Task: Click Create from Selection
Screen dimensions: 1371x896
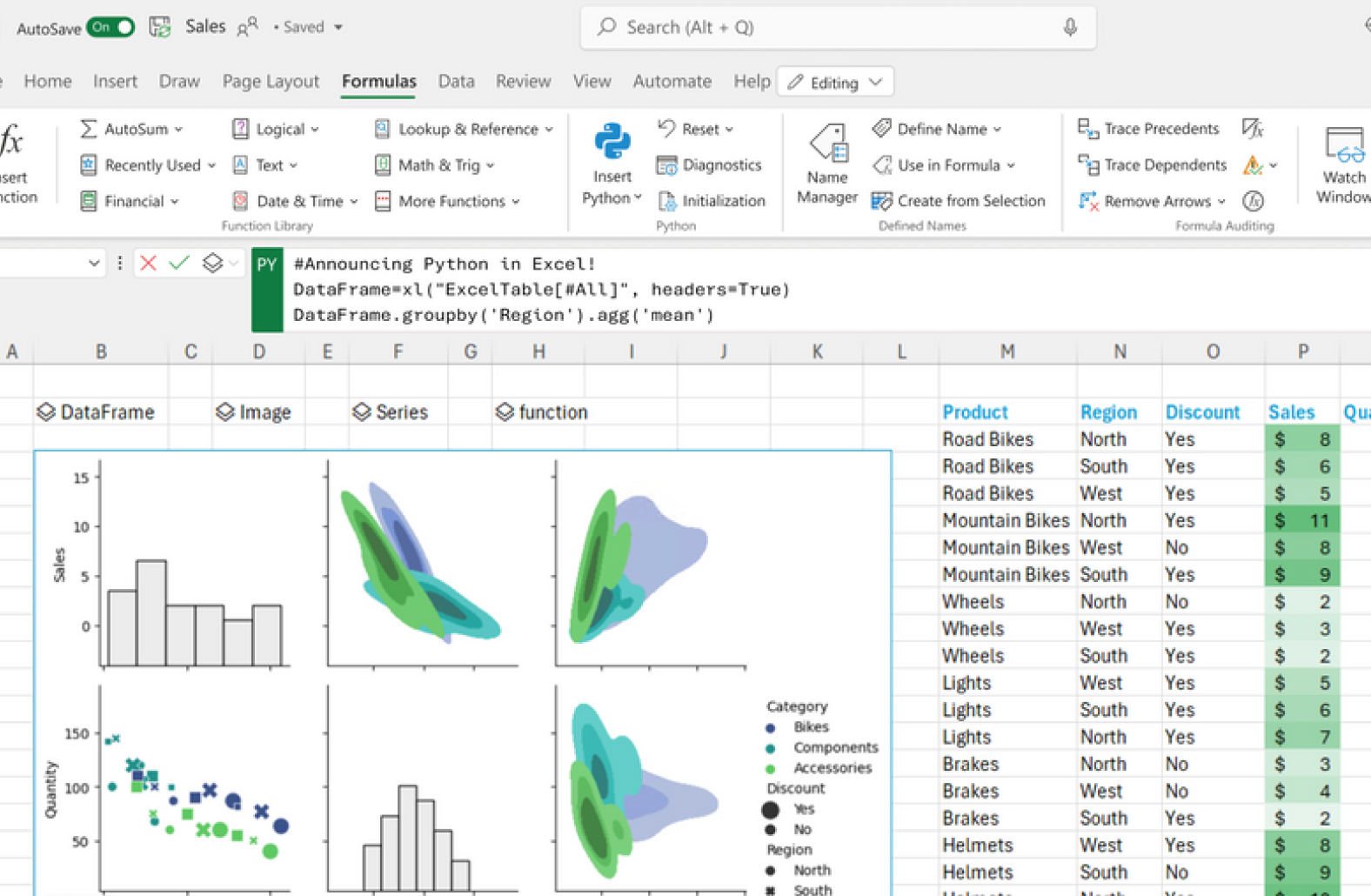Action: pos(959,201)
